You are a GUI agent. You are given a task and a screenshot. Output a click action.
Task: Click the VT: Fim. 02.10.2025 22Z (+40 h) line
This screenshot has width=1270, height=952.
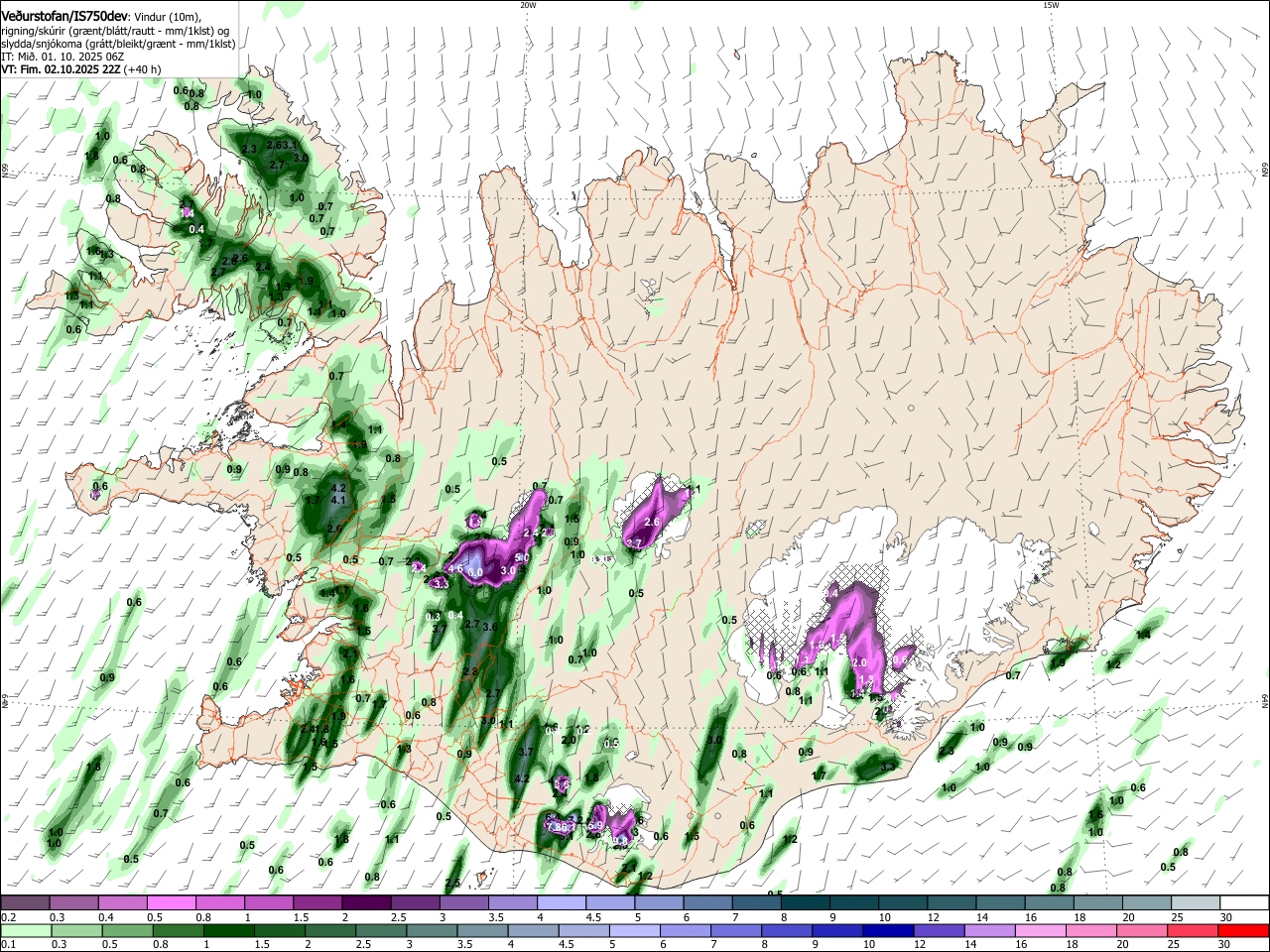[81, 69]
